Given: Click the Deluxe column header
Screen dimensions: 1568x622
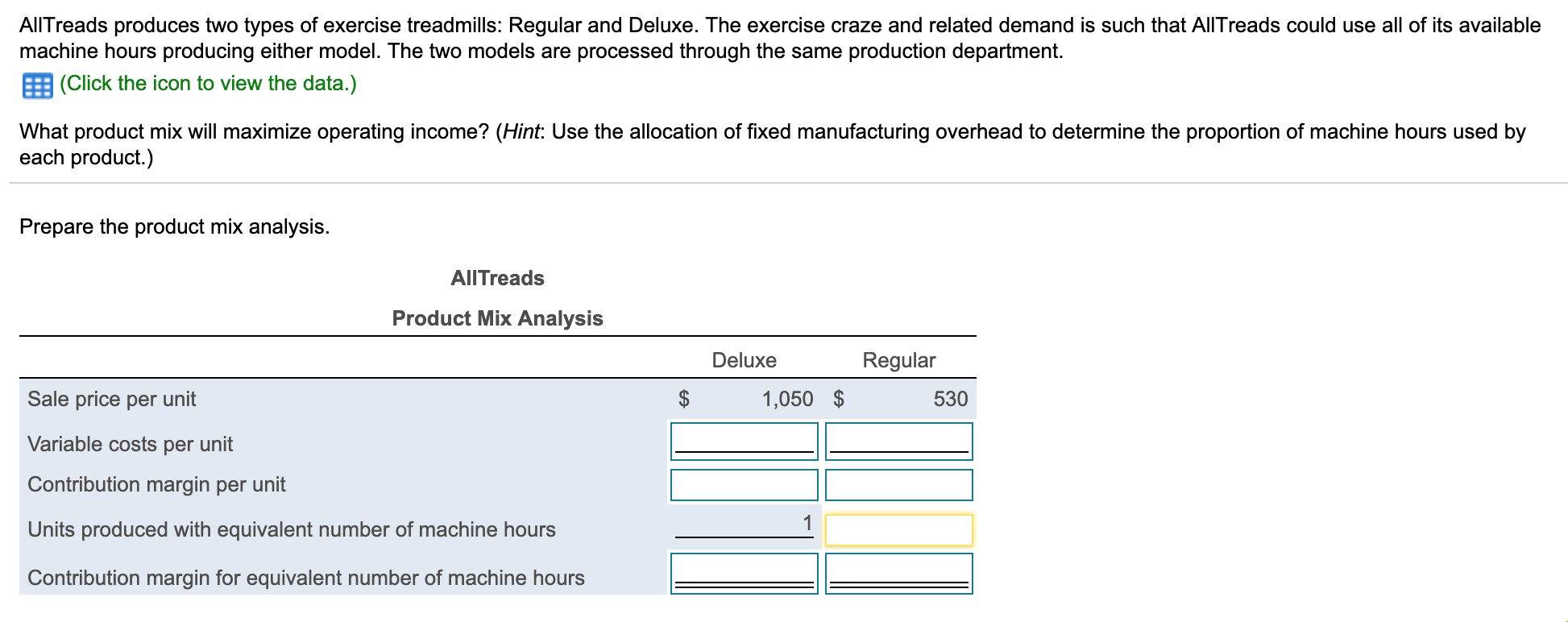Looking at the screenshot, I should point(744,360).
